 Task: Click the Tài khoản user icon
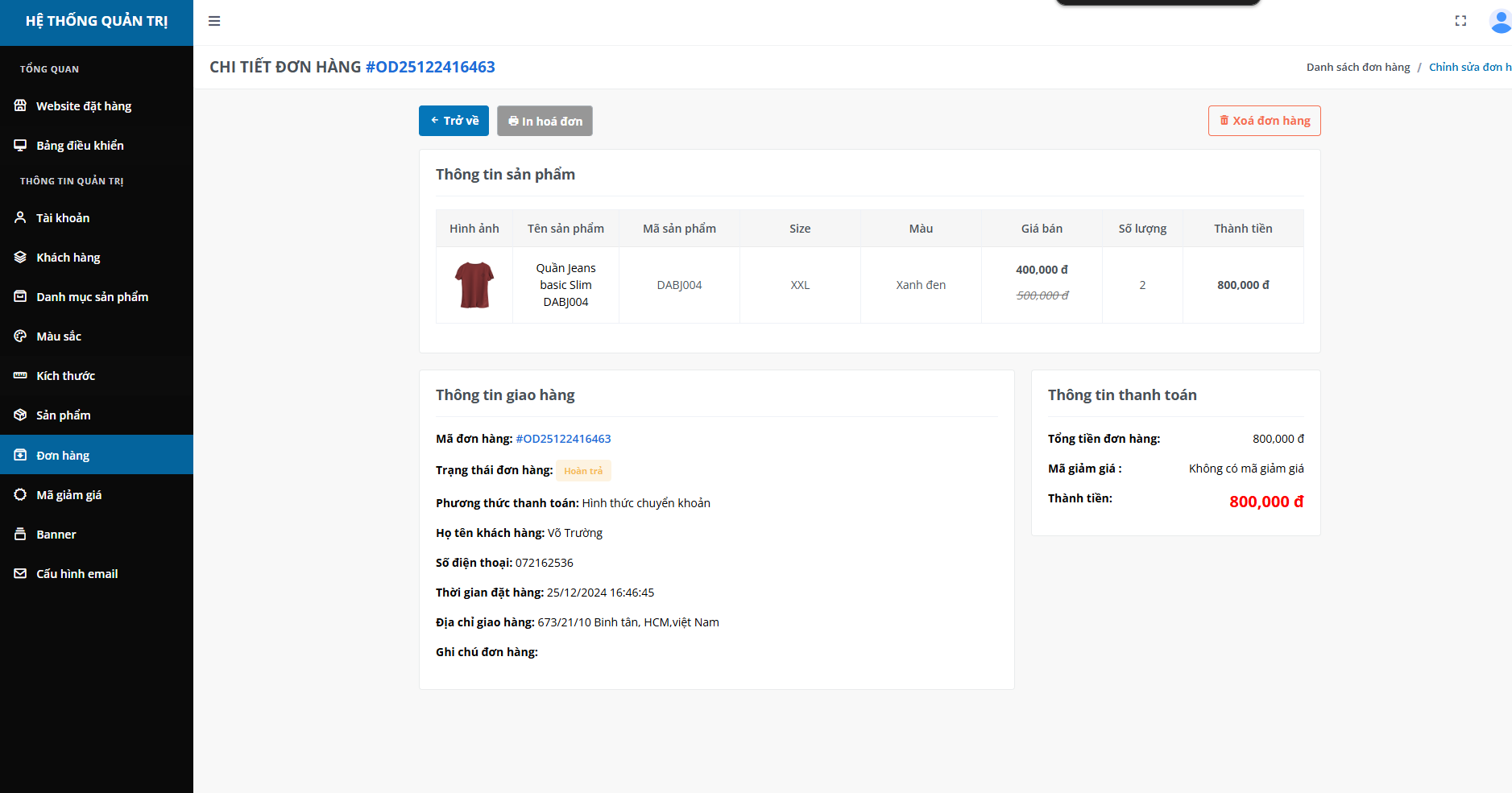[20, 217]
